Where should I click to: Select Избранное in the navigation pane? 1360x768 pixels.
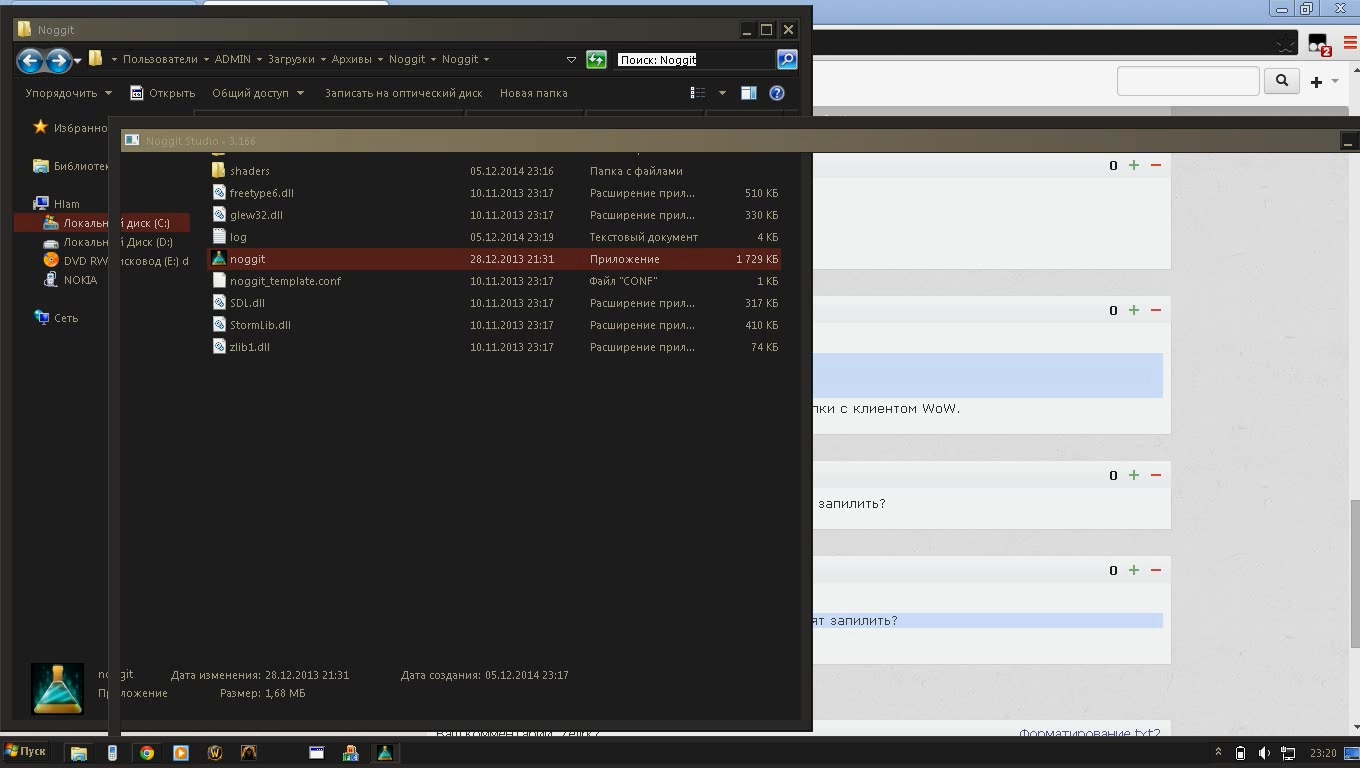point(69,127)
